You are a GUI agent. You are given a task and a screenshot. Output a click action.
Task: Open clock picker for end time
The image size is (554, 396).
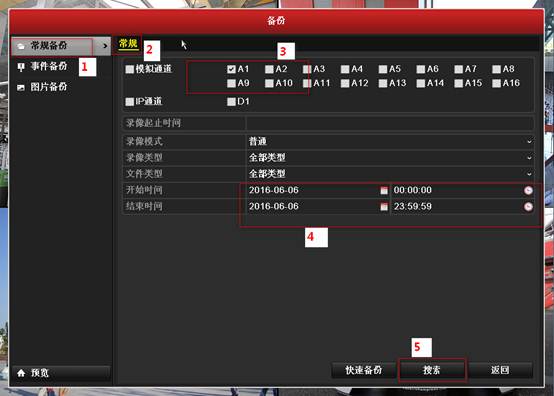pyautogui.click(x=528, y=207)
